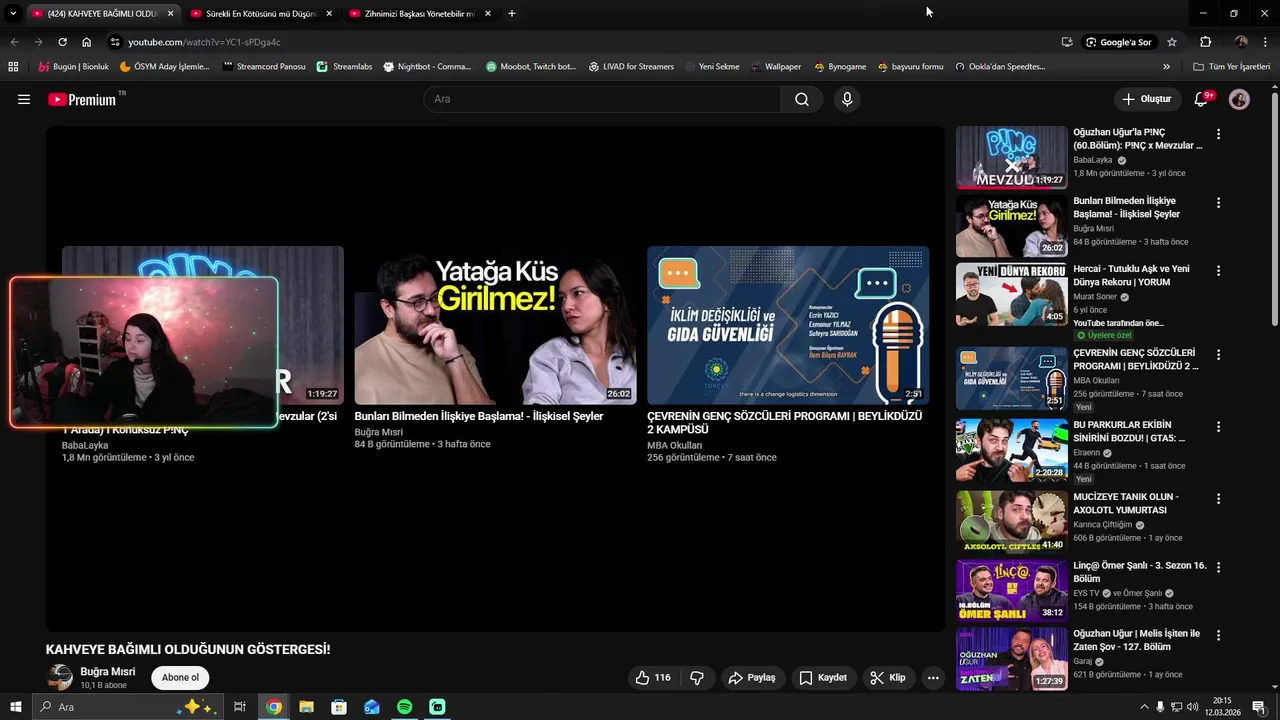Create a clip with Klip button
1280x720 pixels.
(888, 678)
